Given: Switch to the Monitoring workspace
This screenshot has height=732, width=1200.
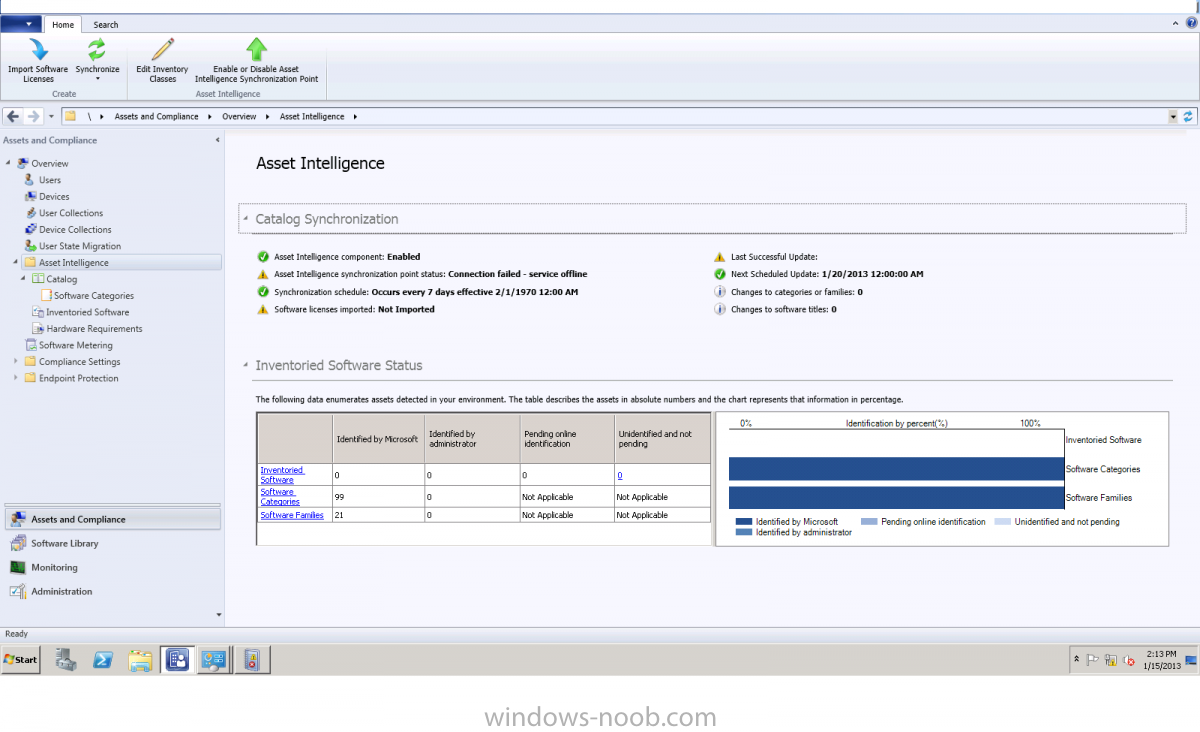Looking at the screenshot, I should [x=112, y=568].
